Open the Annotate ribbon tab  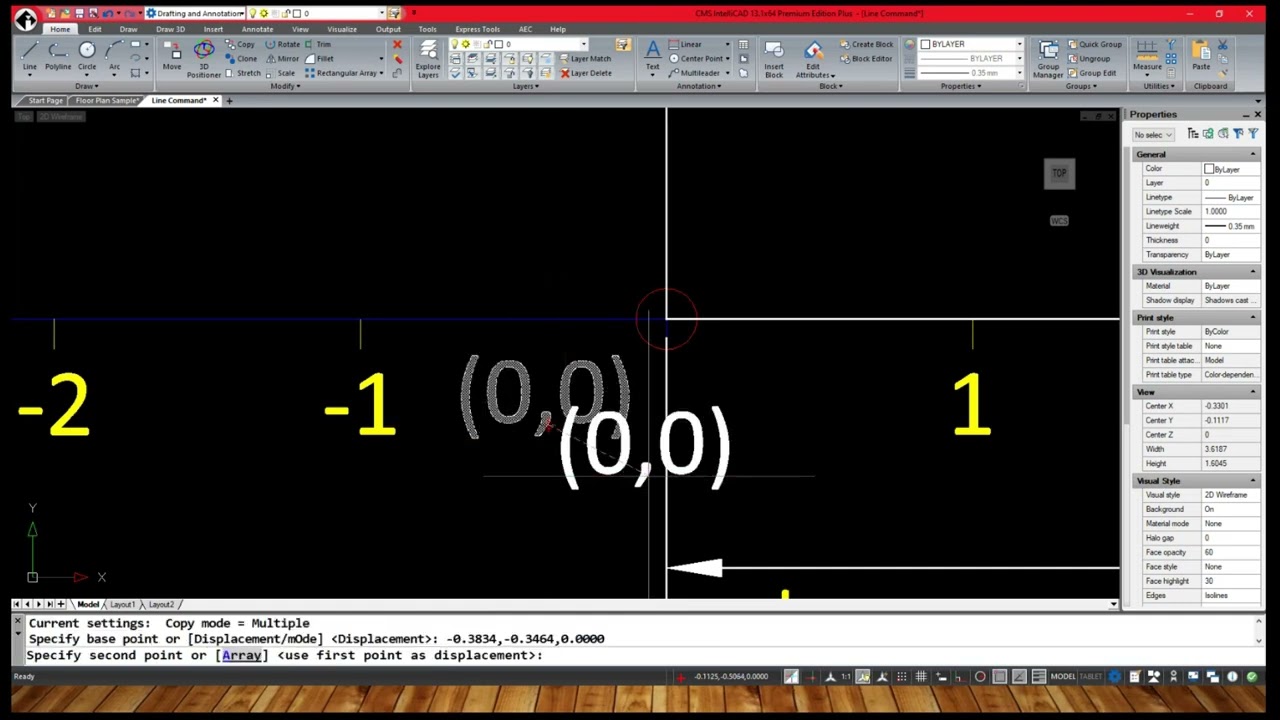257,29
